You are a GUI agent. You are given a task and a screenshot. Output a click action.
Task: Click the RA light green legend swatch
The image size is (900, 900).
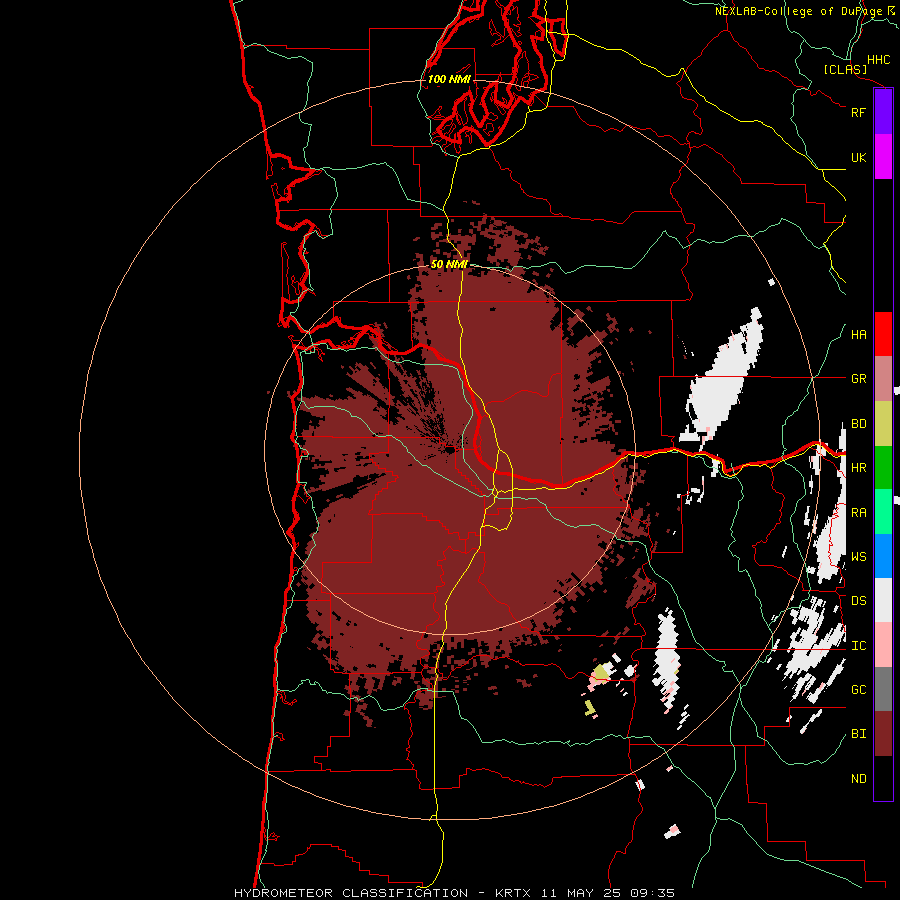point(883,512)
